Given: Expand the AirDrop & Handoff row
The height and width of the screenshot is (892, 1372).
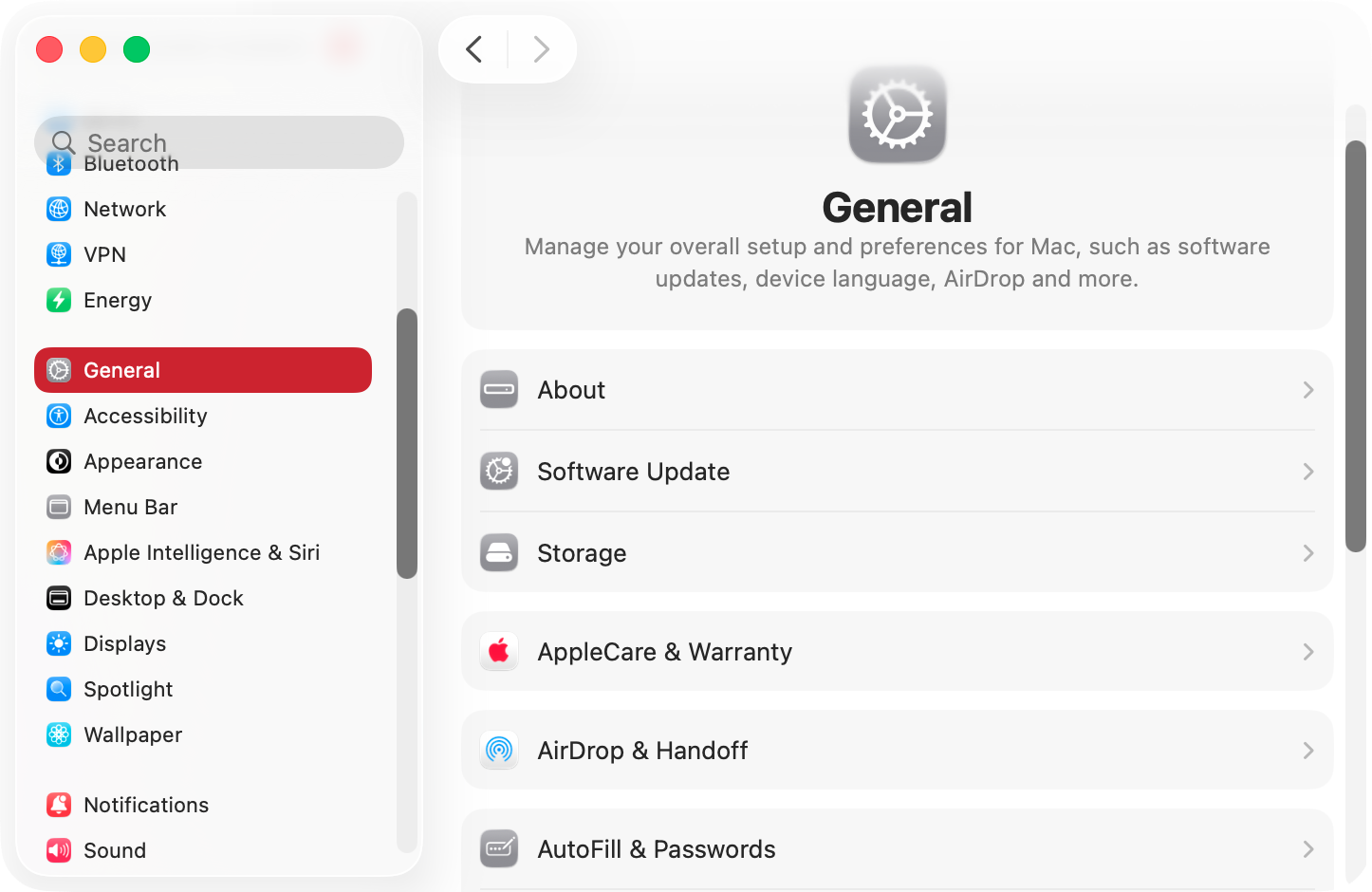Looking at the screenshot, I should point(897,750).
